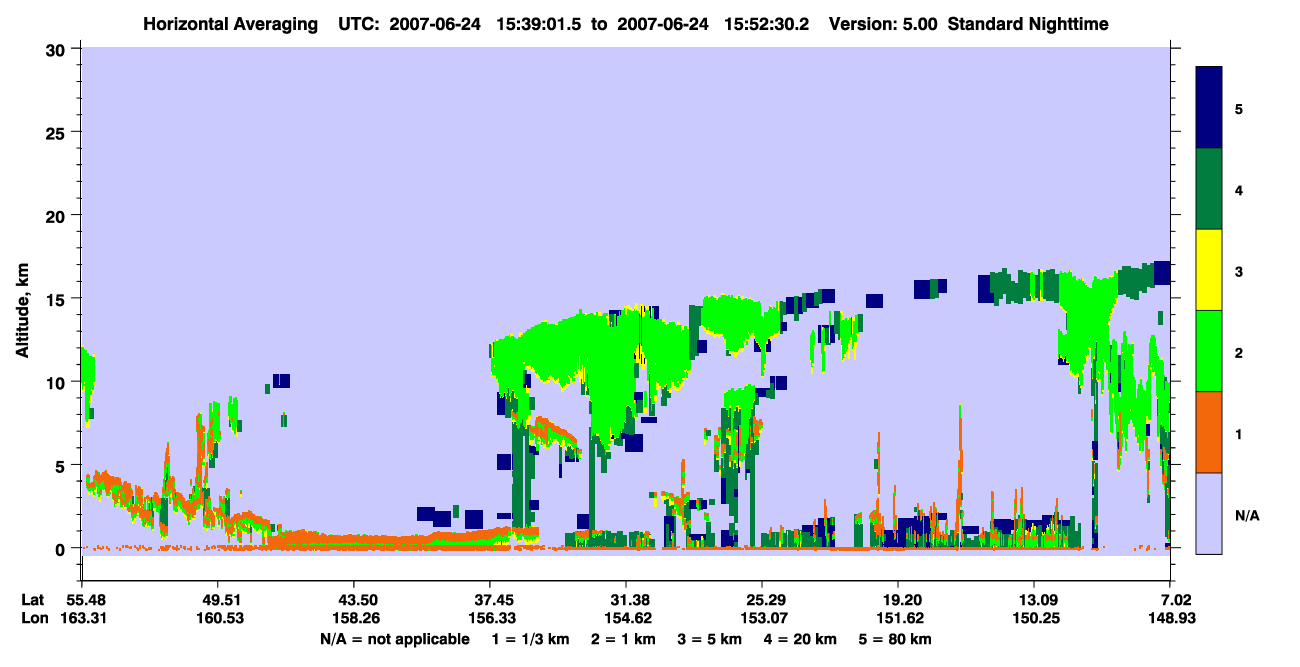Screen dimensions: 1300x667
Task: Click legend text '1 = 1/3 km'
Action: (532, 639)
